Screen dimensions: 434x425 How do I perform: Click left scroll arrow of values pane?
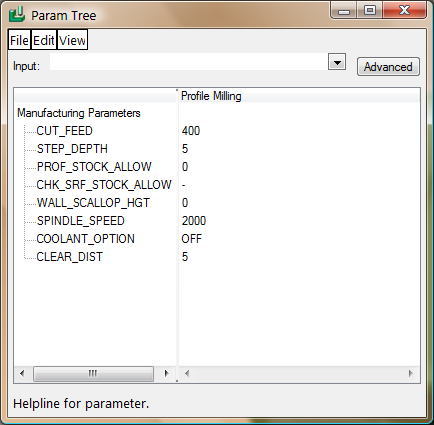[187, 373]
